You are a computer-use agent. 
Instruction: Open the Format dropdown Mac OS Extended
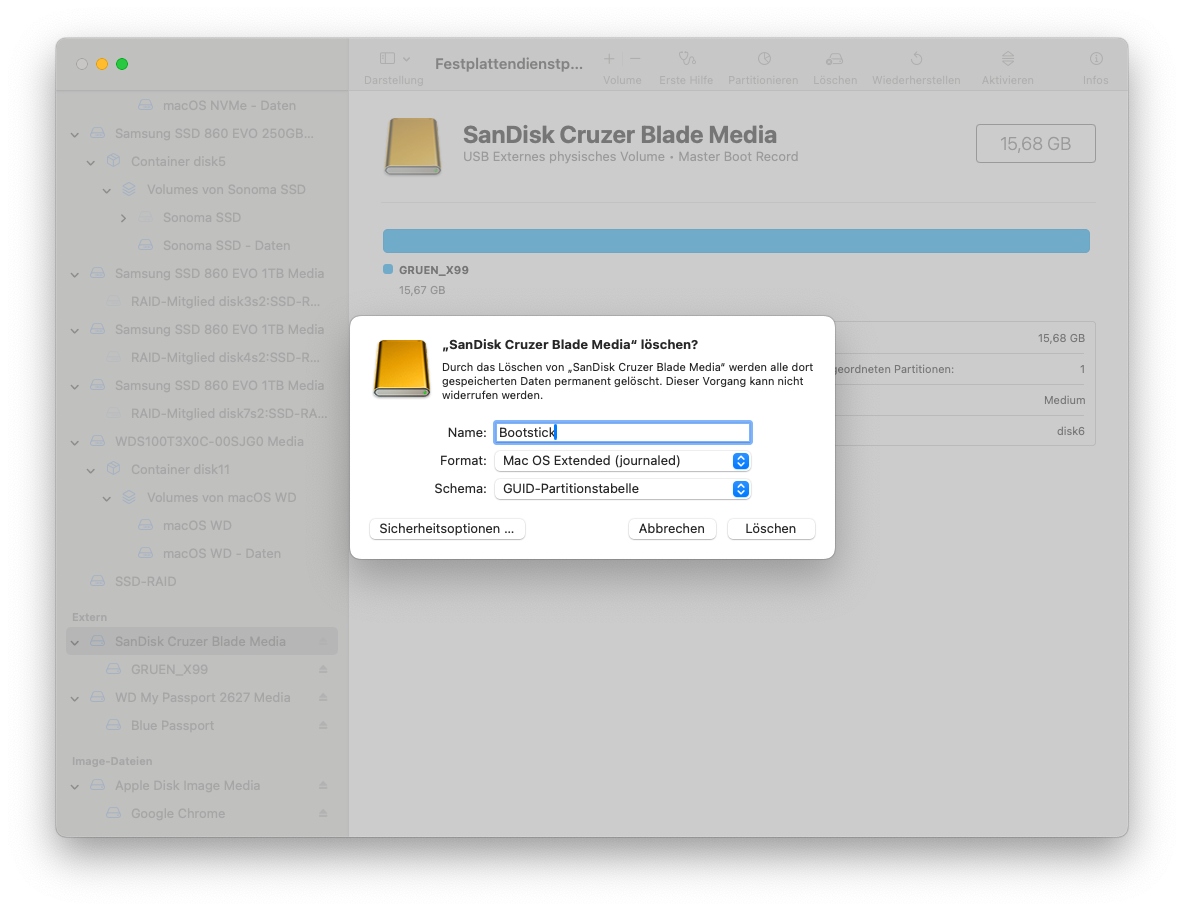coord(622,461)
